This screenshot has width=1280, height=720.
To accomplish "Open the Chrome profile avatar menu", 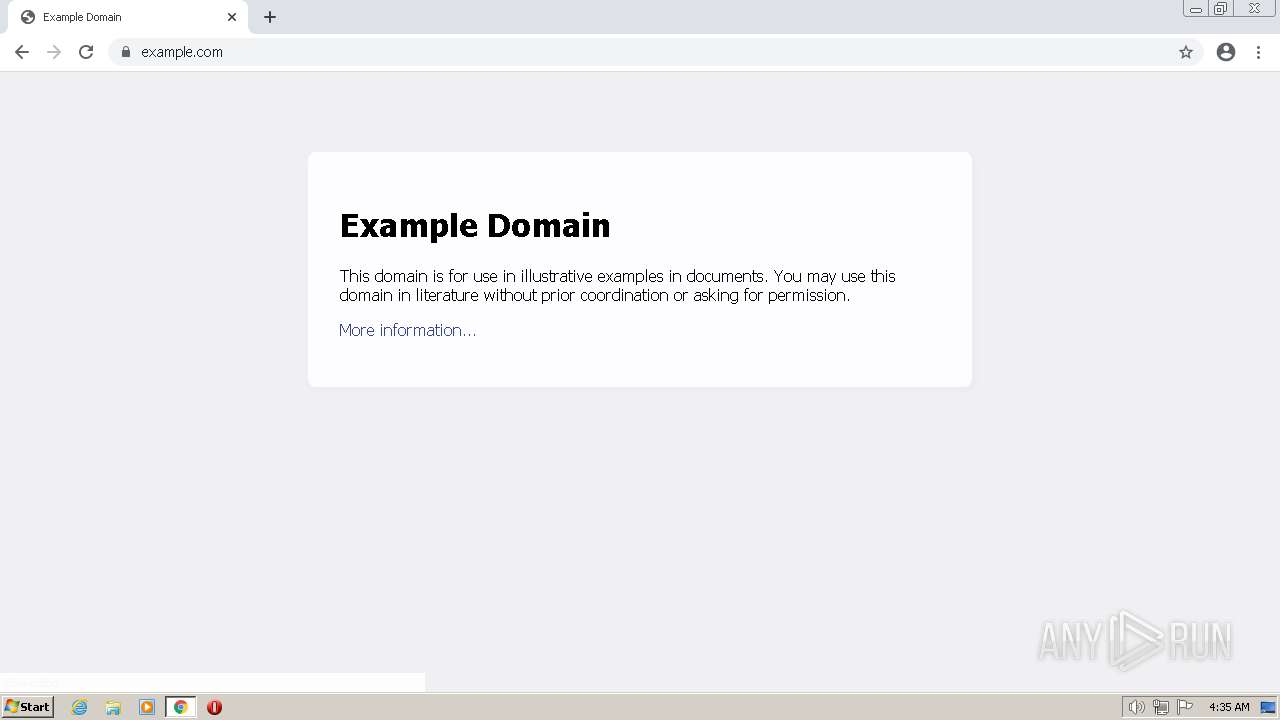I will pos(1226,52).
